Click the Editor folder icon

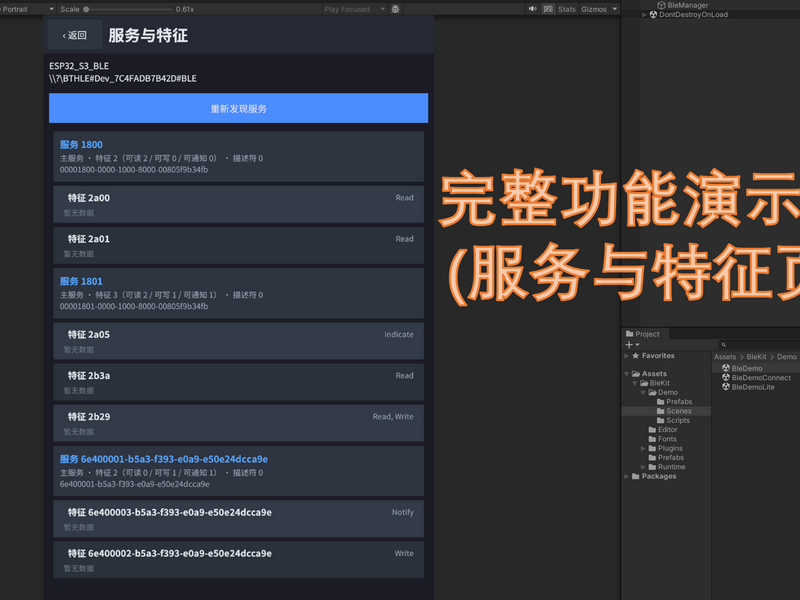click(x=652, y=430)
